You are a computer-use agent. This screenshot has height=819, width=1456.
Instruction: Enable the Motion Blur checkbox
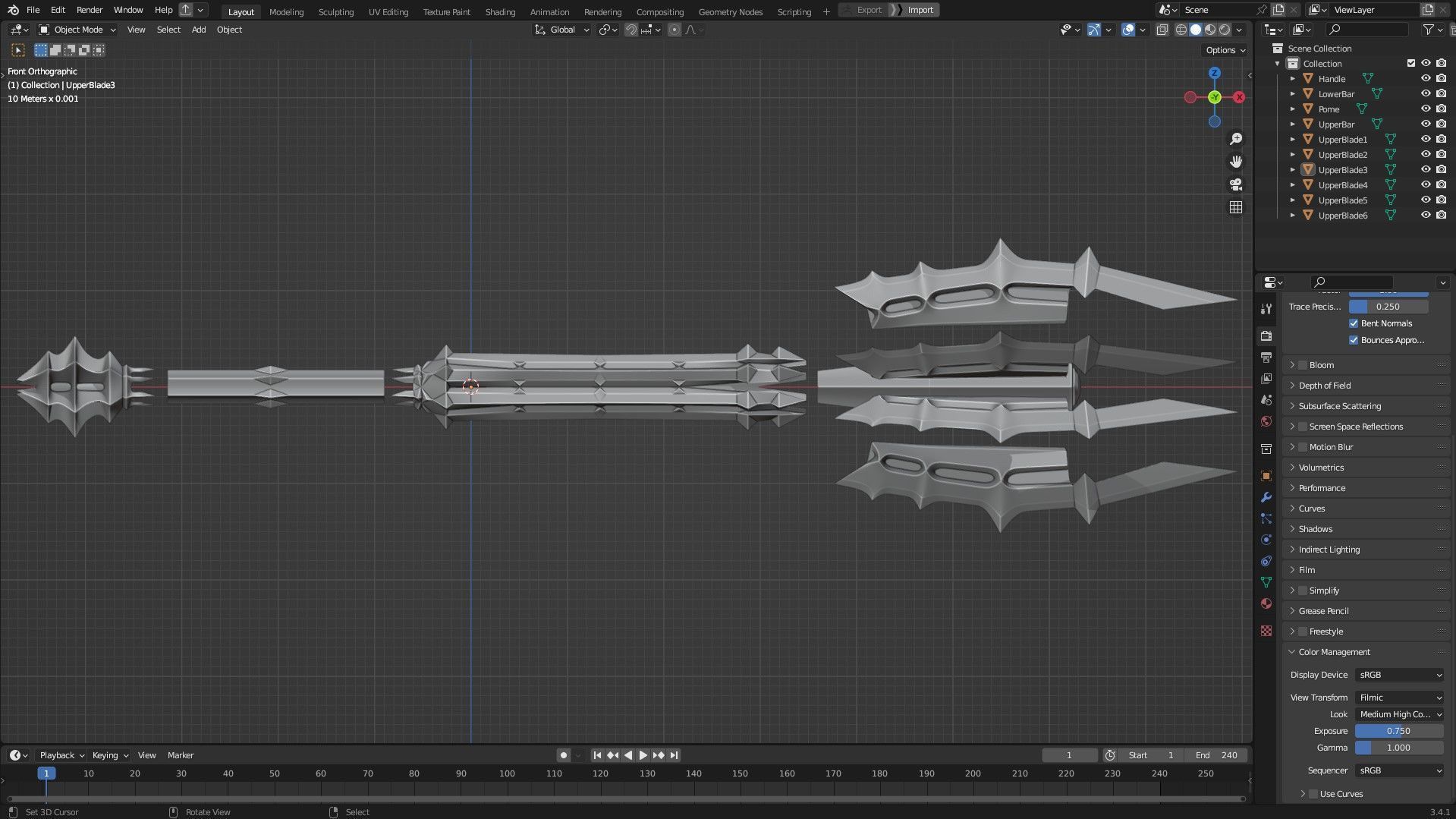click(1303, 447)
